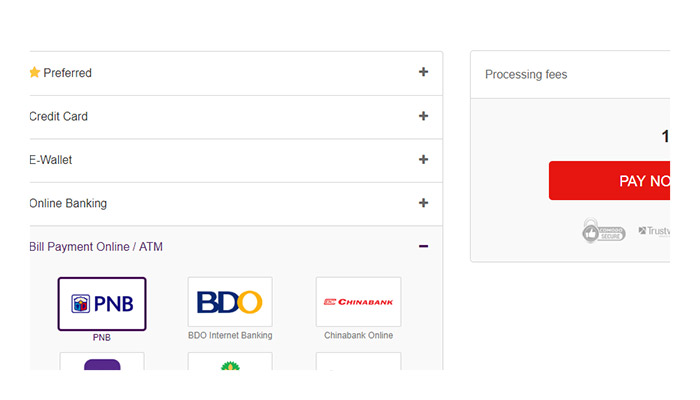The image size is (700, 400).
Task: Click the Trustwave security badge
Action: 655,231
